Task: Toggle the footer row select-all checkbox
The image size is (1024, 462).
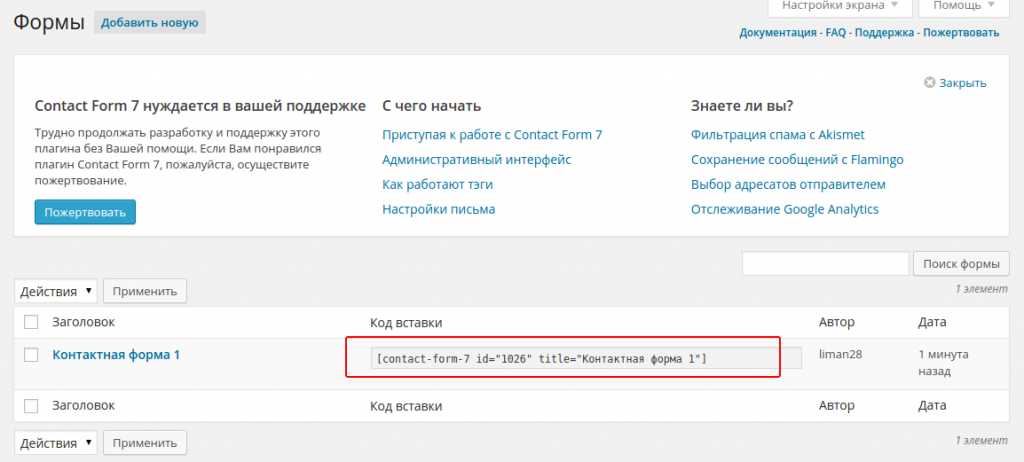Action: [x=31, y=406]
